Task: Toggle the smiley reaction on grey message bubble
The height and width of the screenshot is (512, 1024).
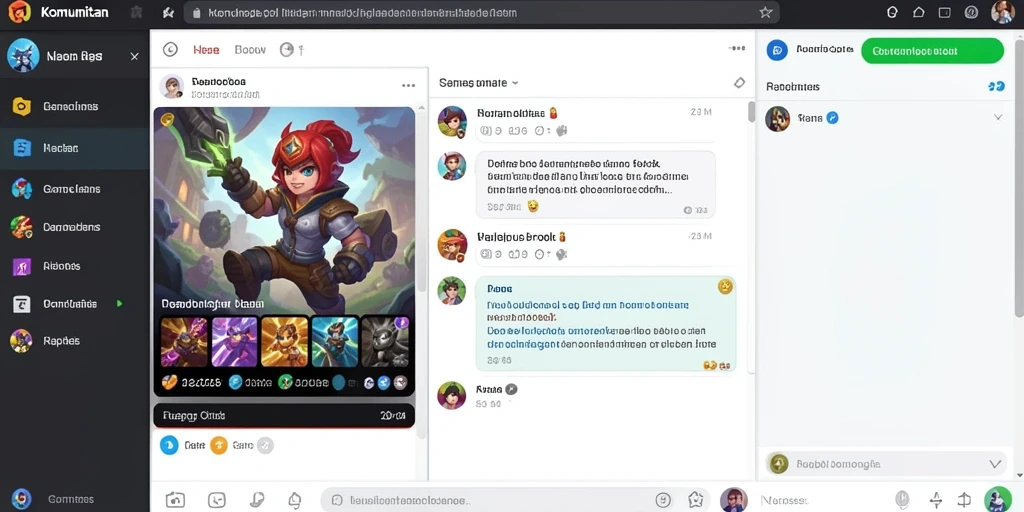Action: 533,207
